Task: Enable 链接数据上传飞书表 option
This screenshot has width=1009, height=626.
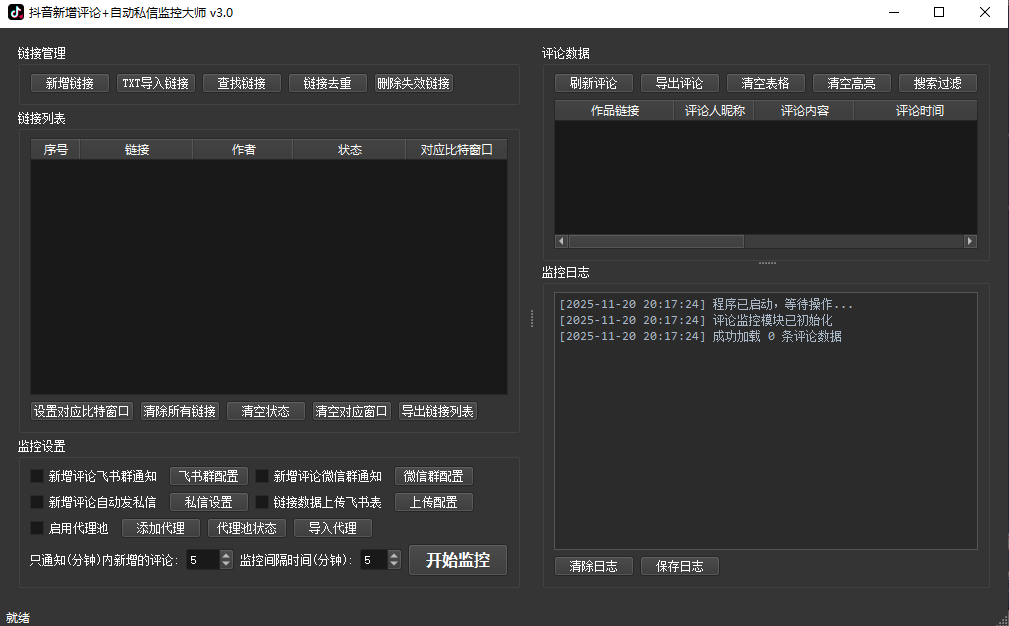Action: pyautogui.click(x=261, y=502)
